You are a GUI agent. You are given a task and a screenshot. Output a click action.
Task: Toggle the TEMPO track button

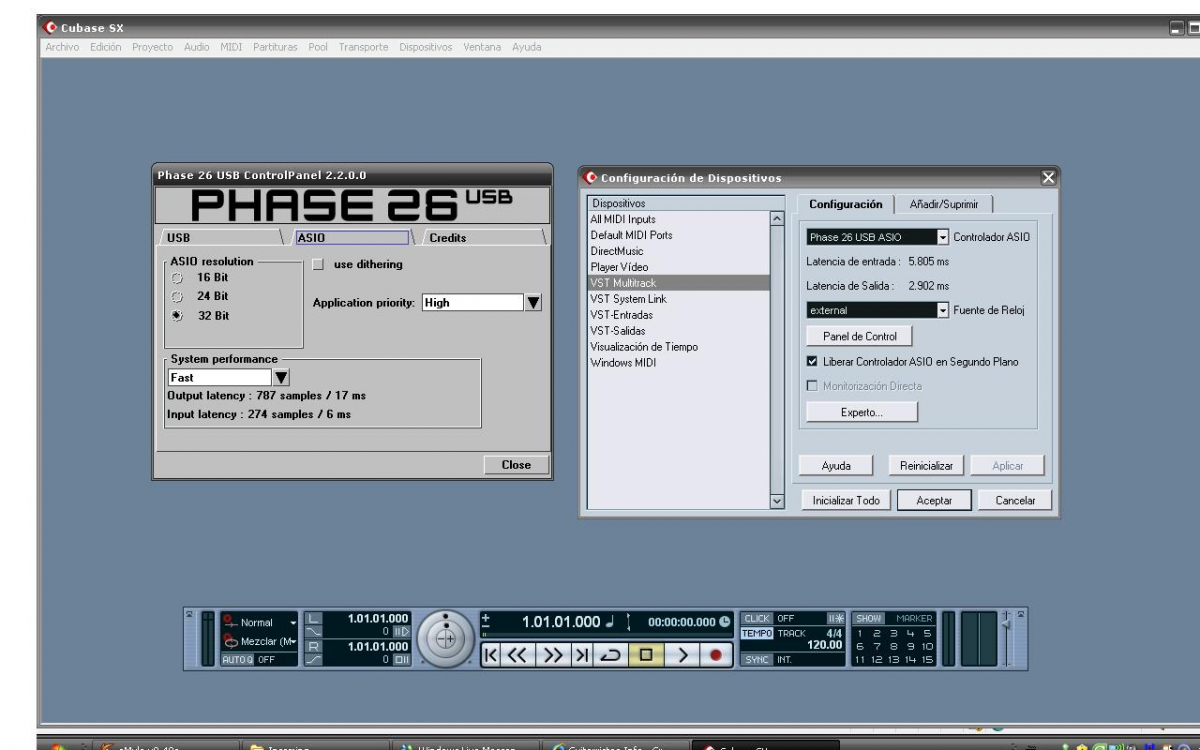[757, 633]
